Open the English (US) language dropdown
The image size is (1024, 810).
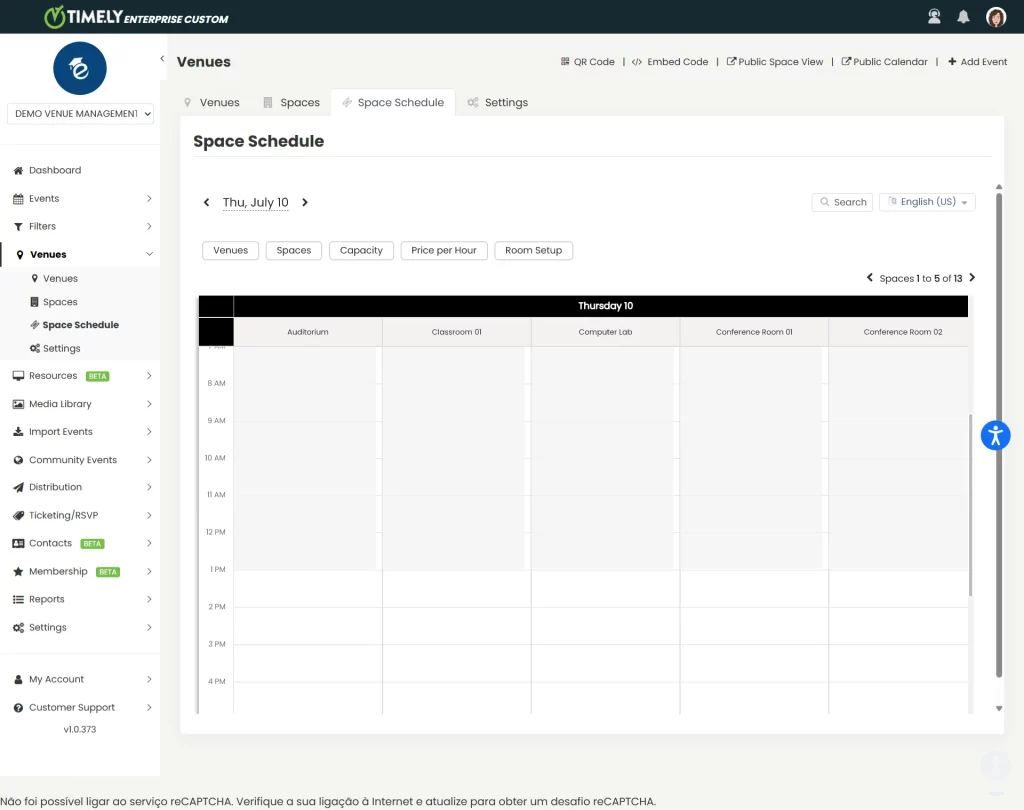(927, 202)
